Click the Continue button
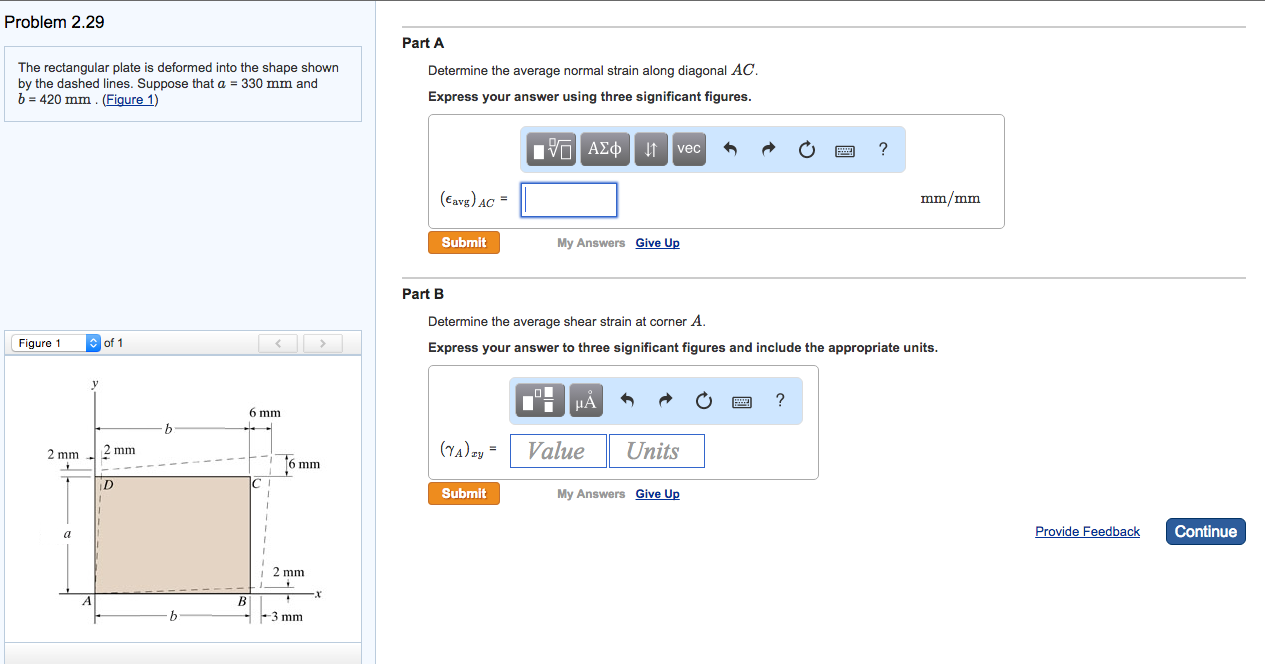The width and height of the screenshot is (1265, 664). [x=1205, y=532]
